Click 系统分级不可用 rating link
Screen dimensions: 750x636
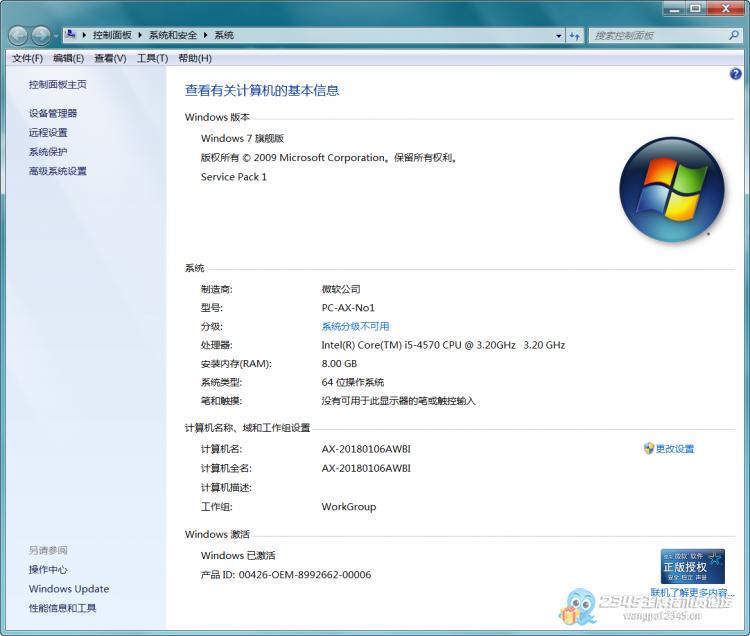point(355,327)
